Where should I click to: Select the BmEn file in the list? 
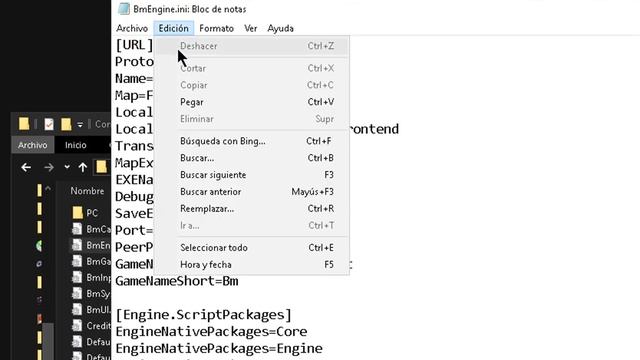90,245
